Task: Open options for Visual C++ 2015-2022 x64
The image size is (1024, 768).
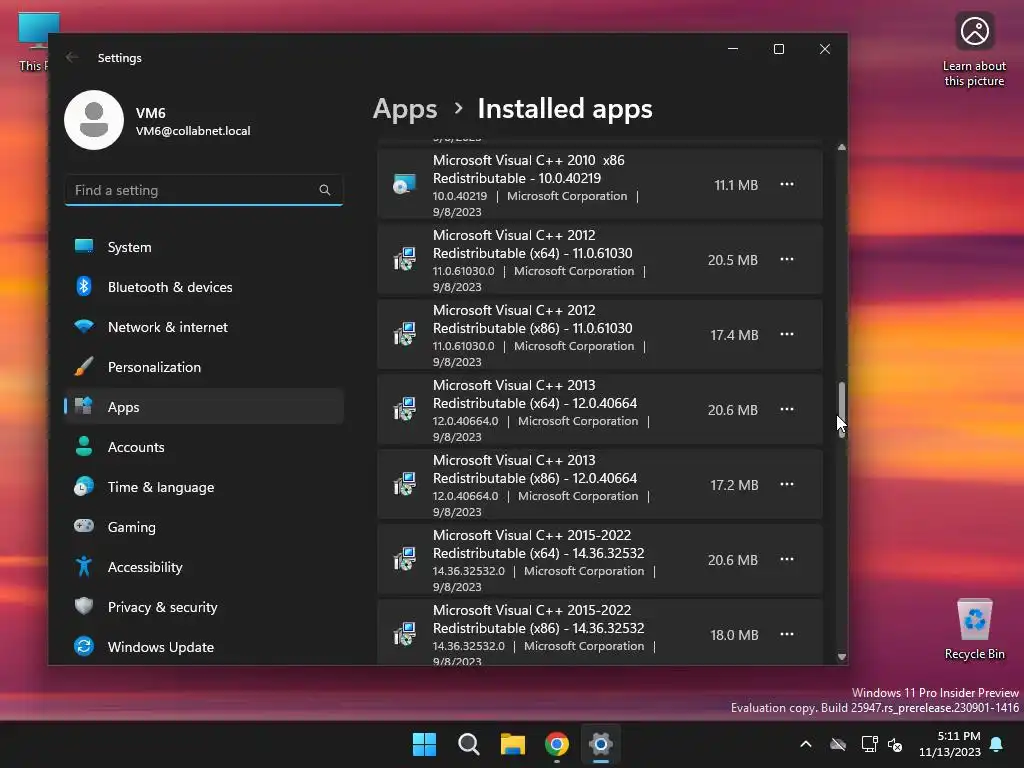Action: click(x=787, y=560)
